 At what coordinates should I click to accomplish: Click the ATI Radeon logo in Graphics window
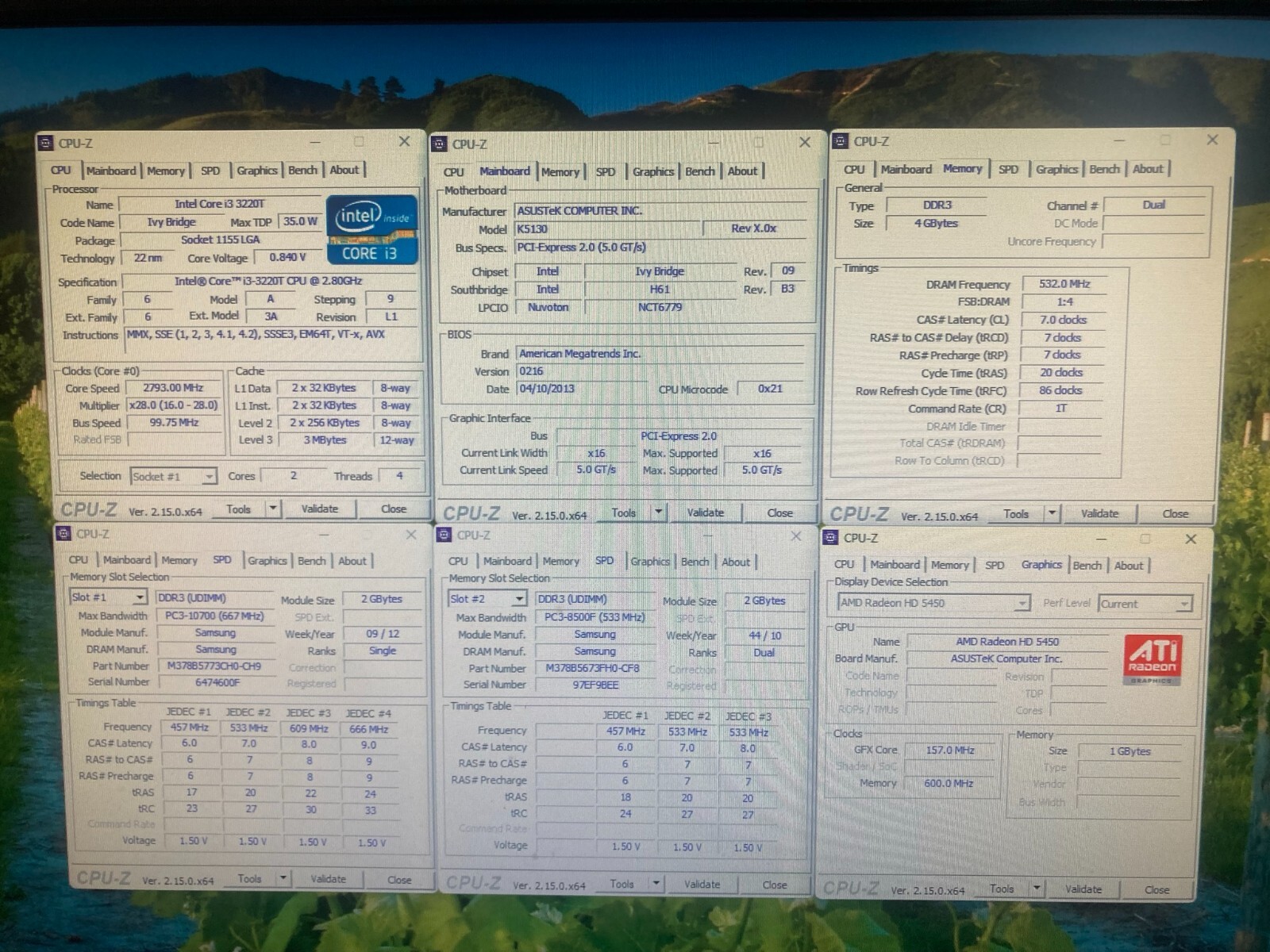1153,658
